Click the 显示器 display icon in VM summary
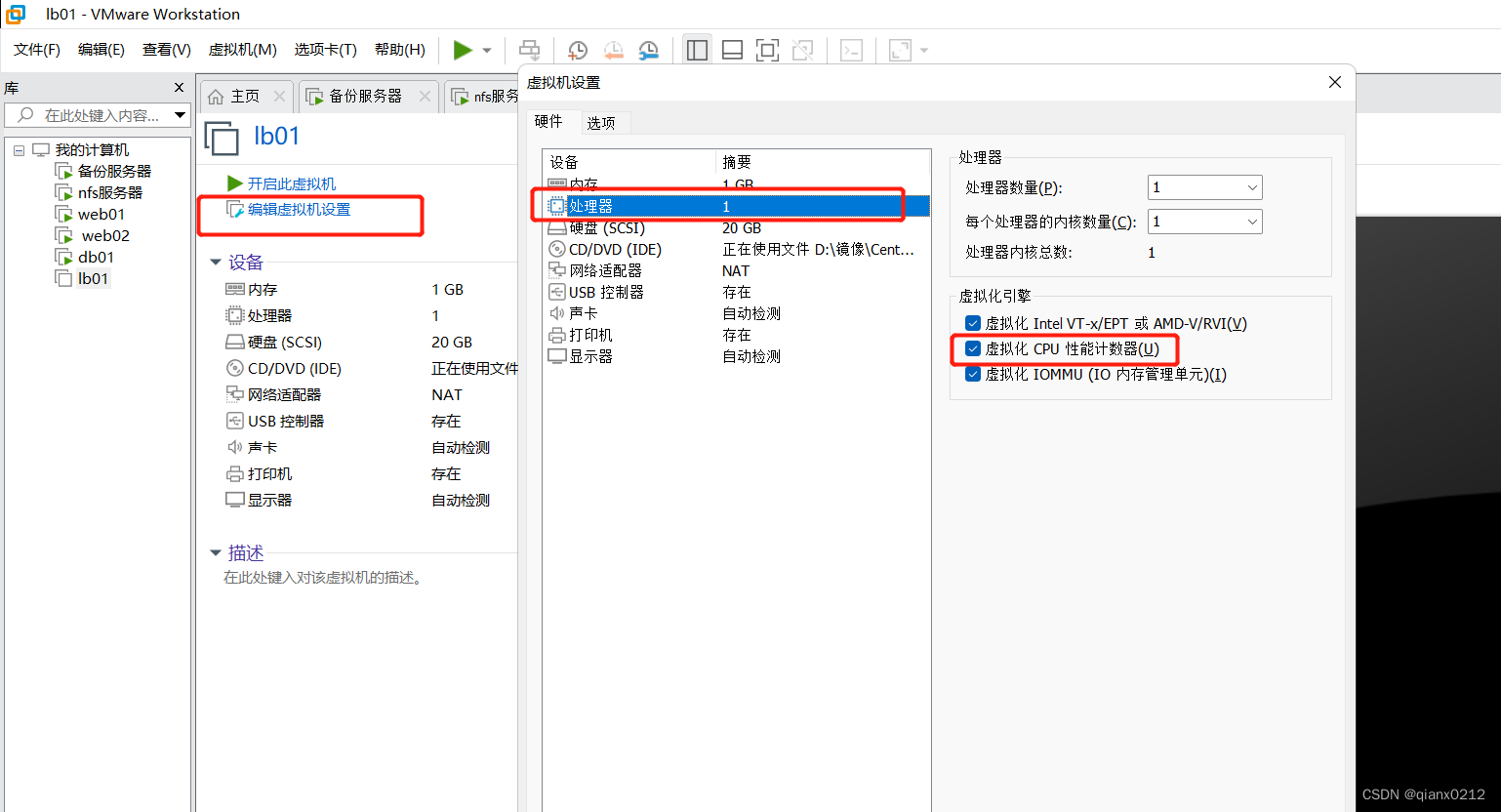 coord(235,500)
